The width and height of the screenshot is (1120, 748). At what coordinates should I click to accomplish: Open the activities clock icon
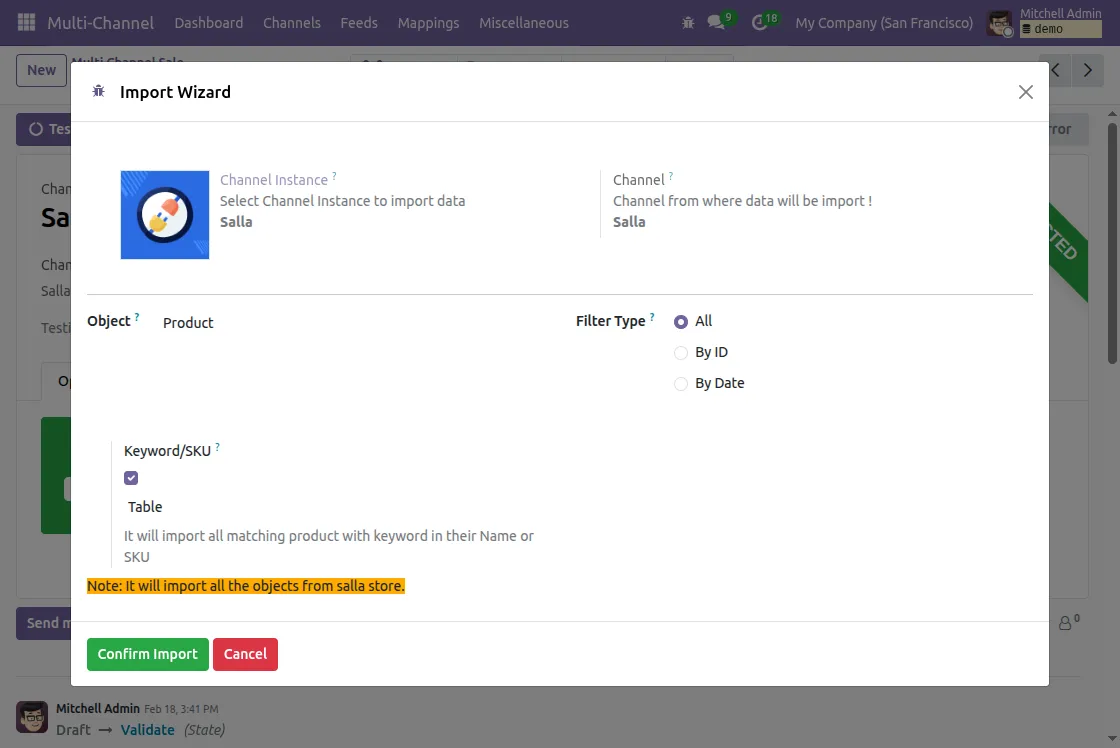[x=761, y=22]
